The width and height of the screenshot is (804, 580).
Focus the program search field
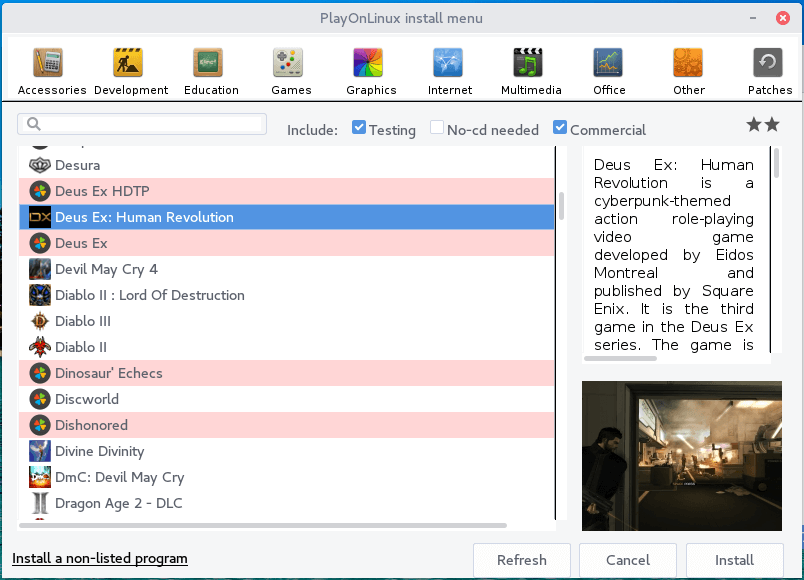click(x=142, y=124)
